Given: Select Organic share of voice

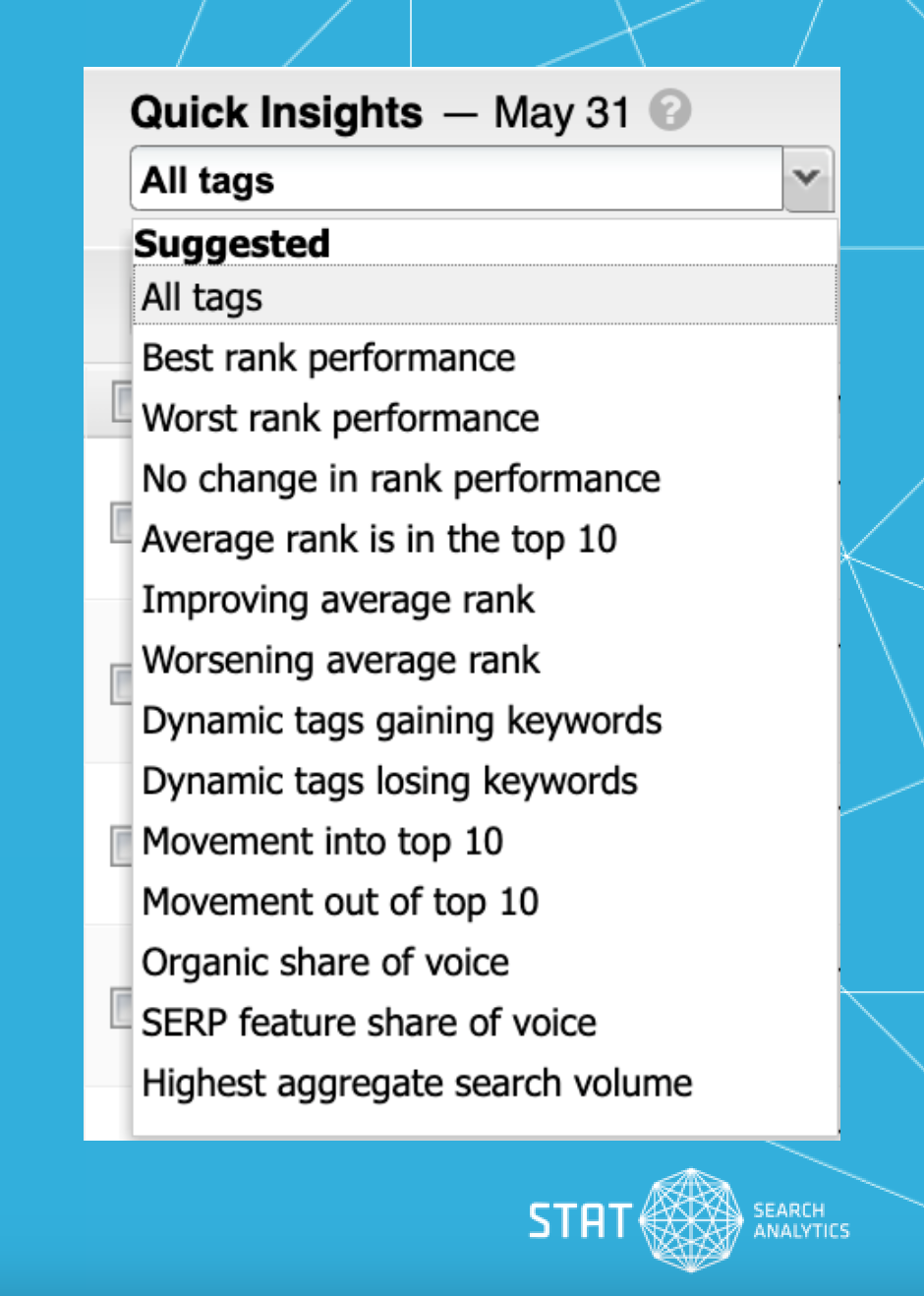Looking at the screenshot, I should 324,962.
